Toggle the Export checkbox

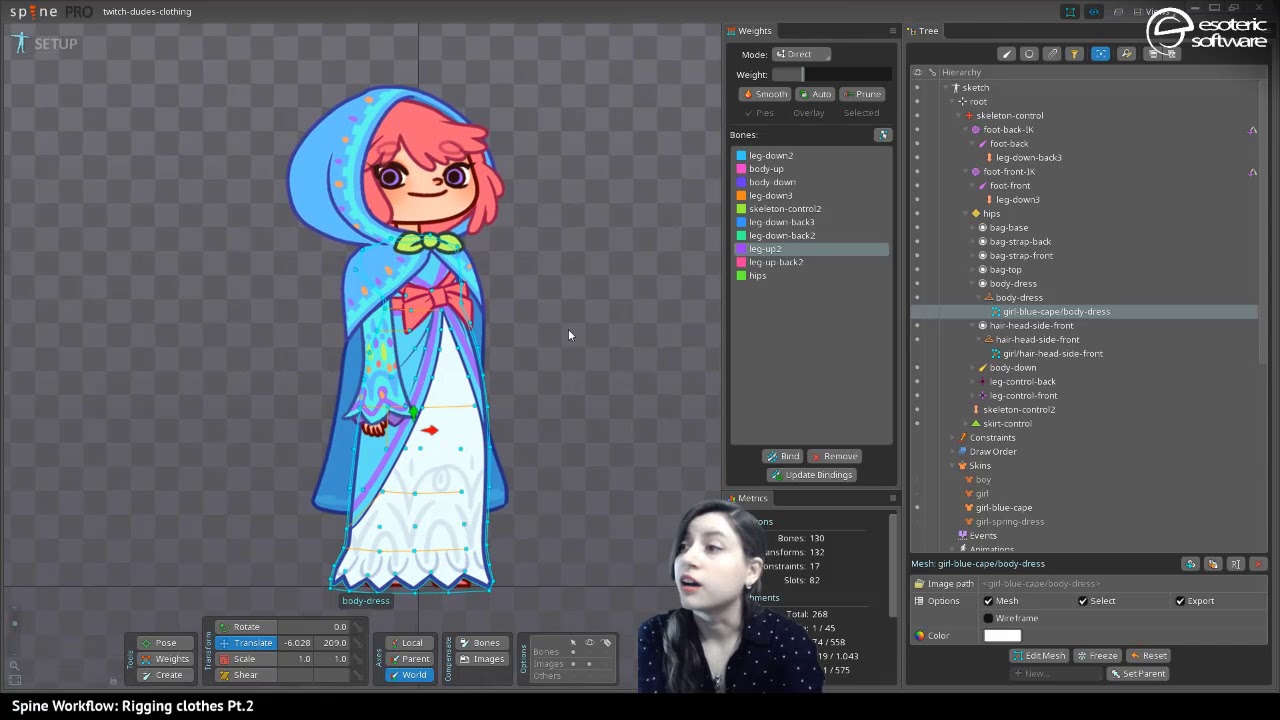[1180, 601]
